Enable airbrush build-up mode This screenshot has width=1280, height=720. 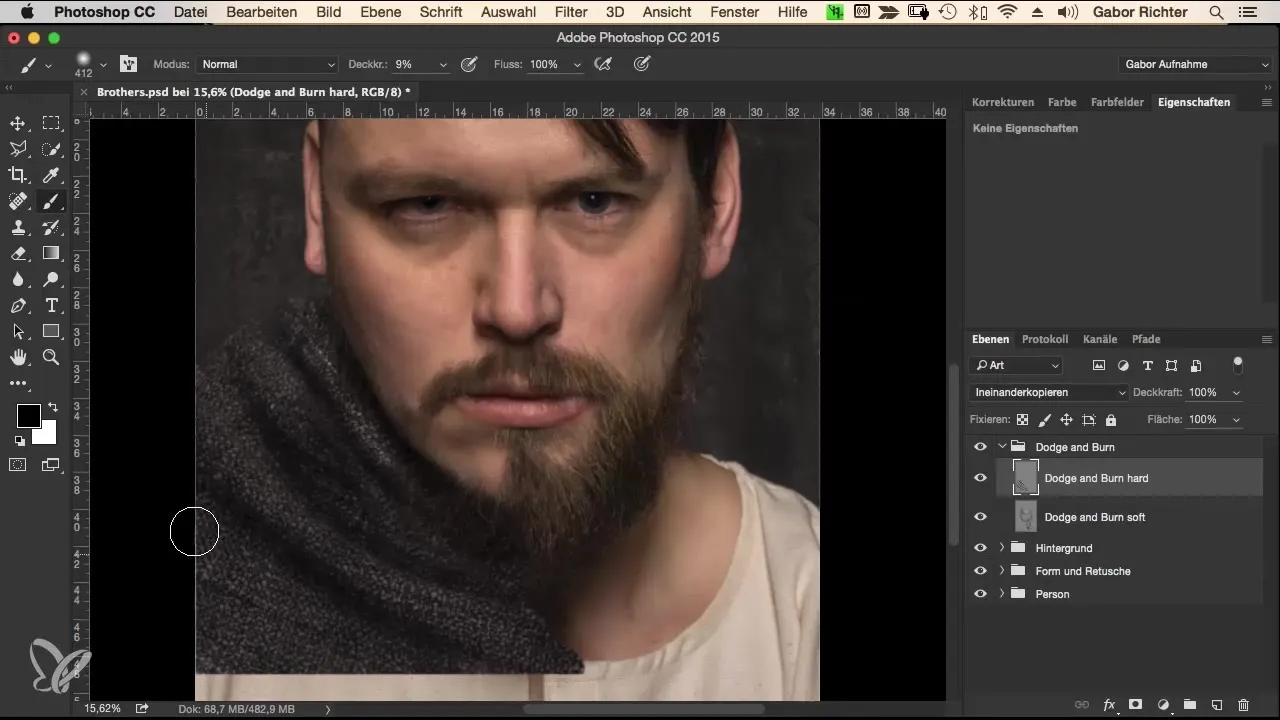(x=602, y=64)
